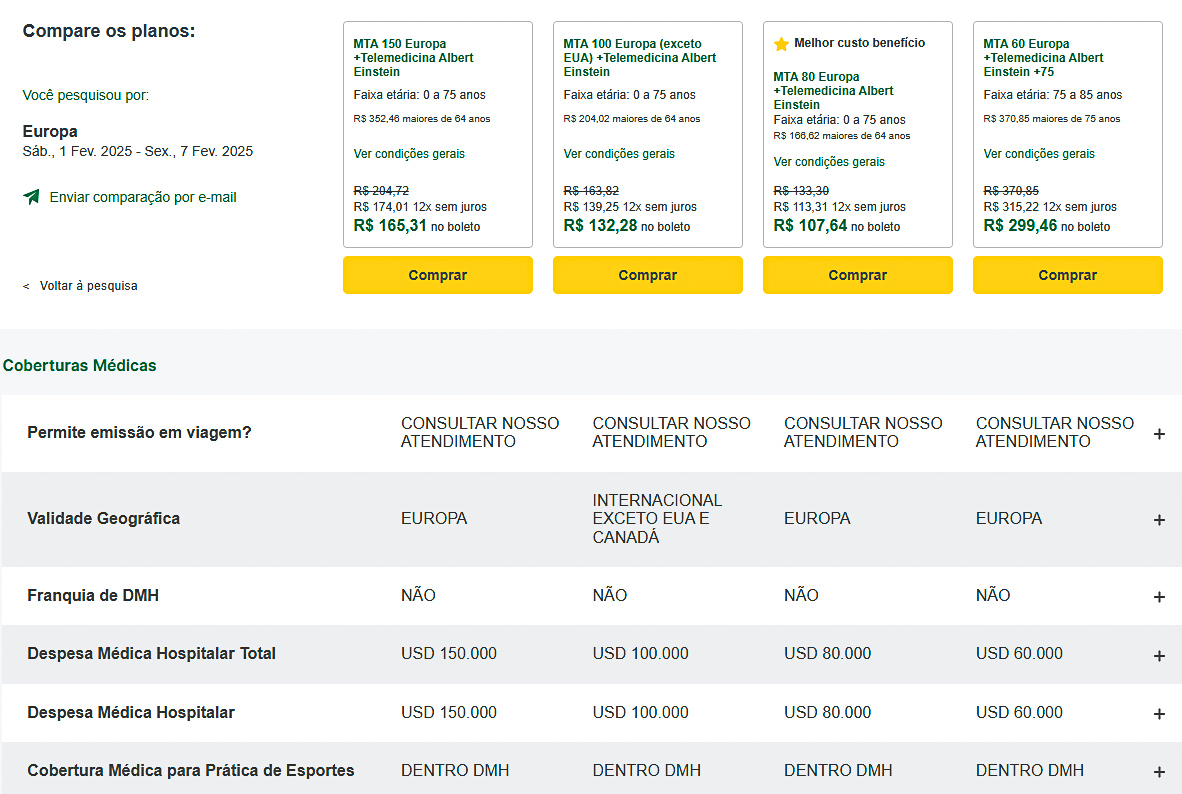
Task: Click the paper plane email icon
Action: pos(32,197)
